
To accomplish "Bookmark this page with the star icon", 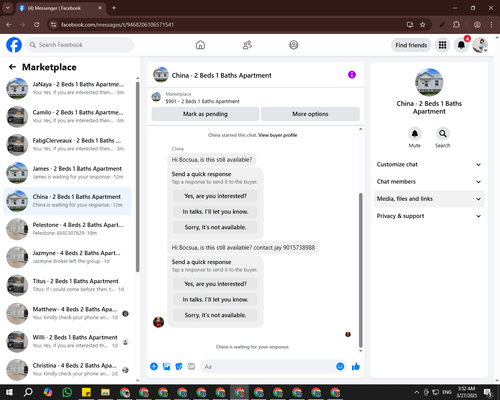I will point(423,25).
